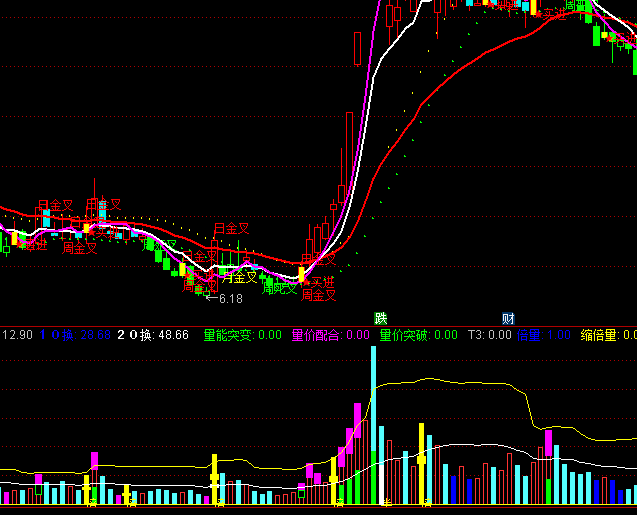
Task: Select the yellow candlestick at the price bottom
Action: click(x=302, y=273)
